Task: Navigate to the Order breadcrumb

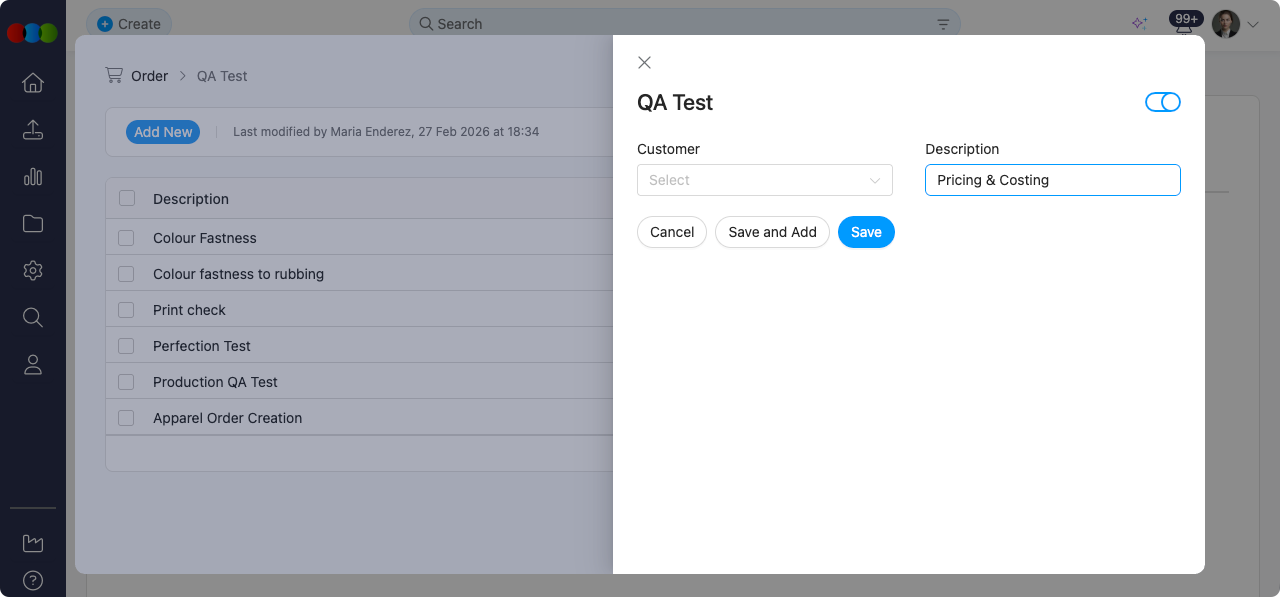Action: [150, 75]
